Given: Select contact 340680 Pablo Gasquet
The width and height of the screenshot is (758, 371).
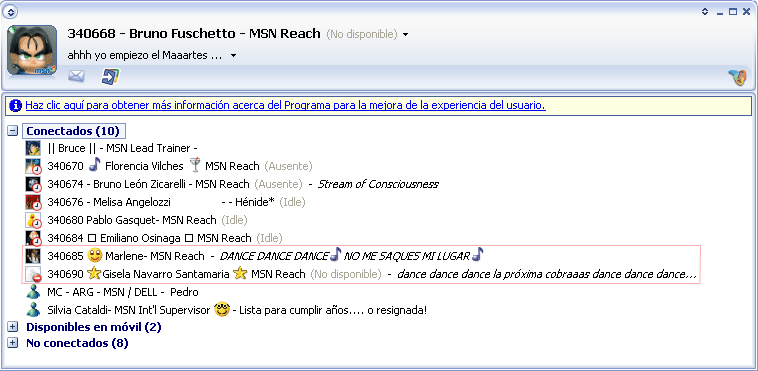Looking at the screenshot, I should coord(131,220).
